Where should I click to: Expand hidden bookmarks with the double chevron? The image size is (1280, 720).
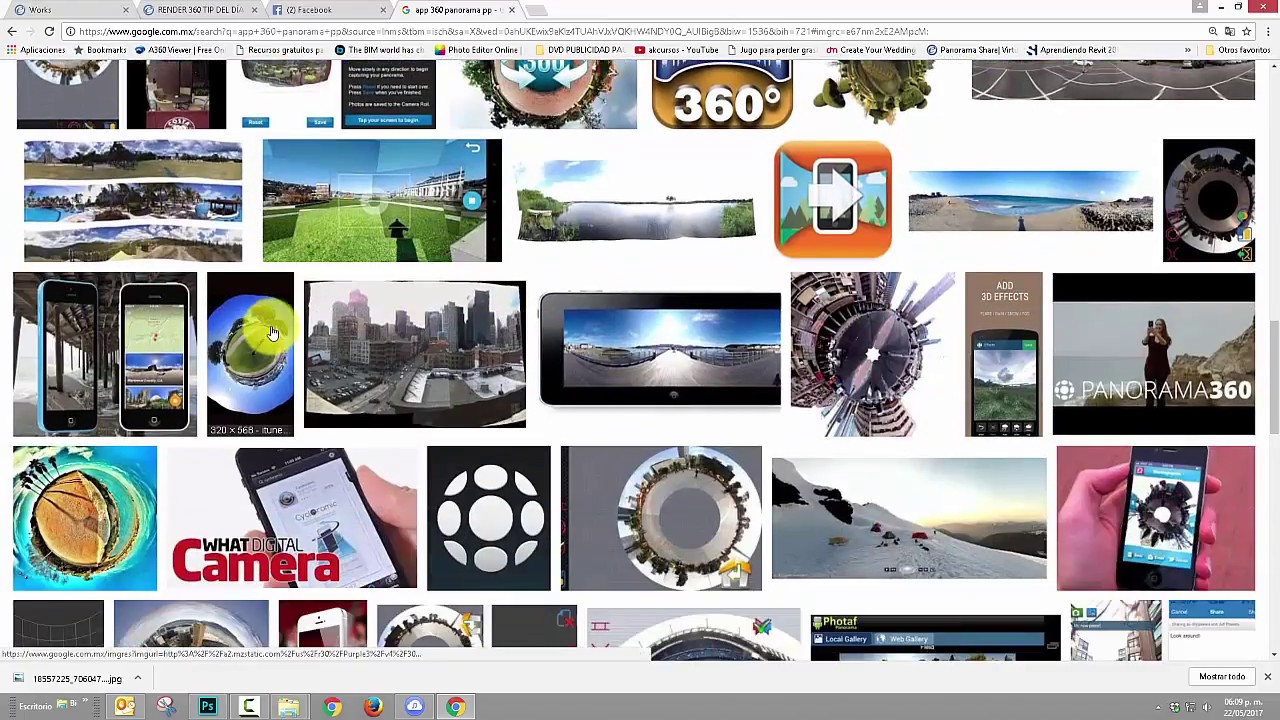pyautogui.click(x=1188, y=50)
